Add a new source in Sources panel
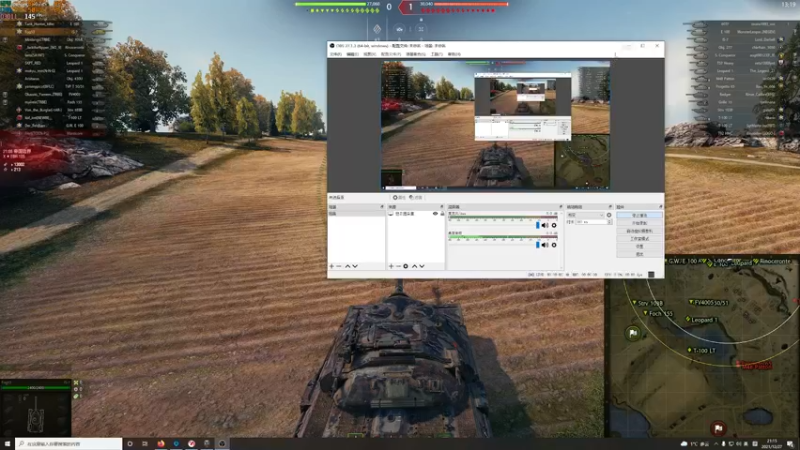The width and height of the screenshot is (800, 450). tap(391, 266)
